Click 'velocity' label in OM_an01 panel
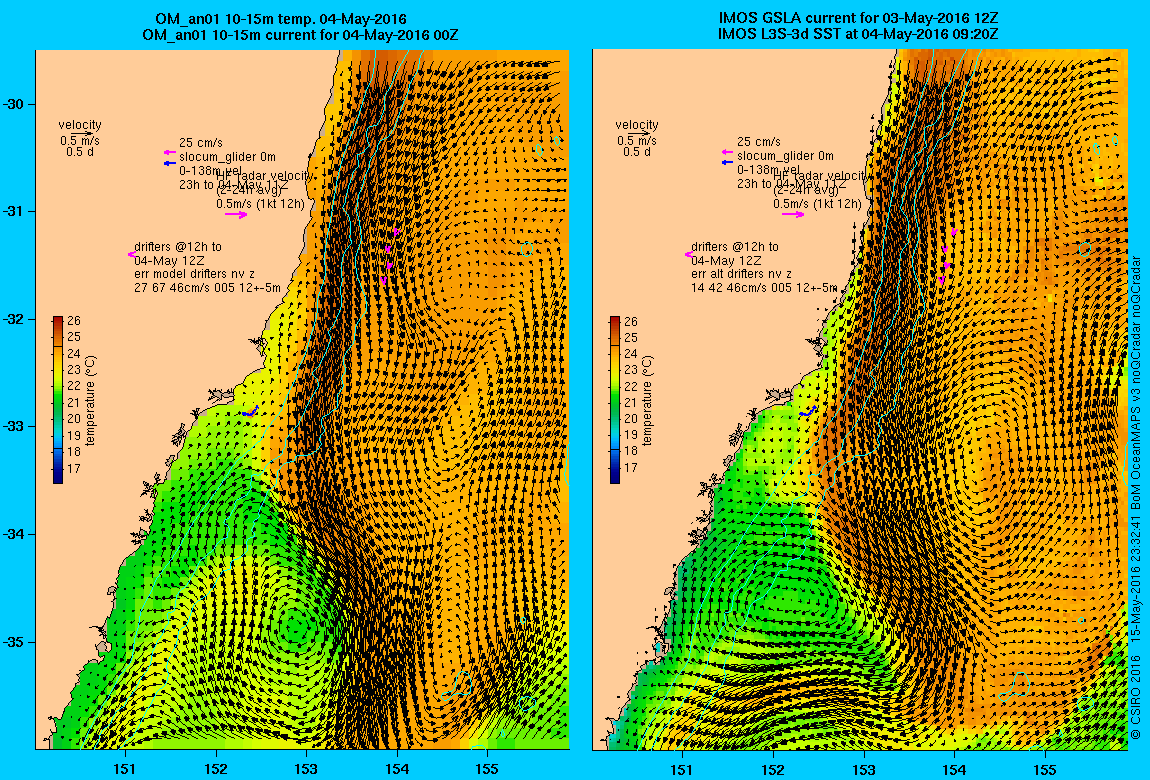 (x=80, y=125)
